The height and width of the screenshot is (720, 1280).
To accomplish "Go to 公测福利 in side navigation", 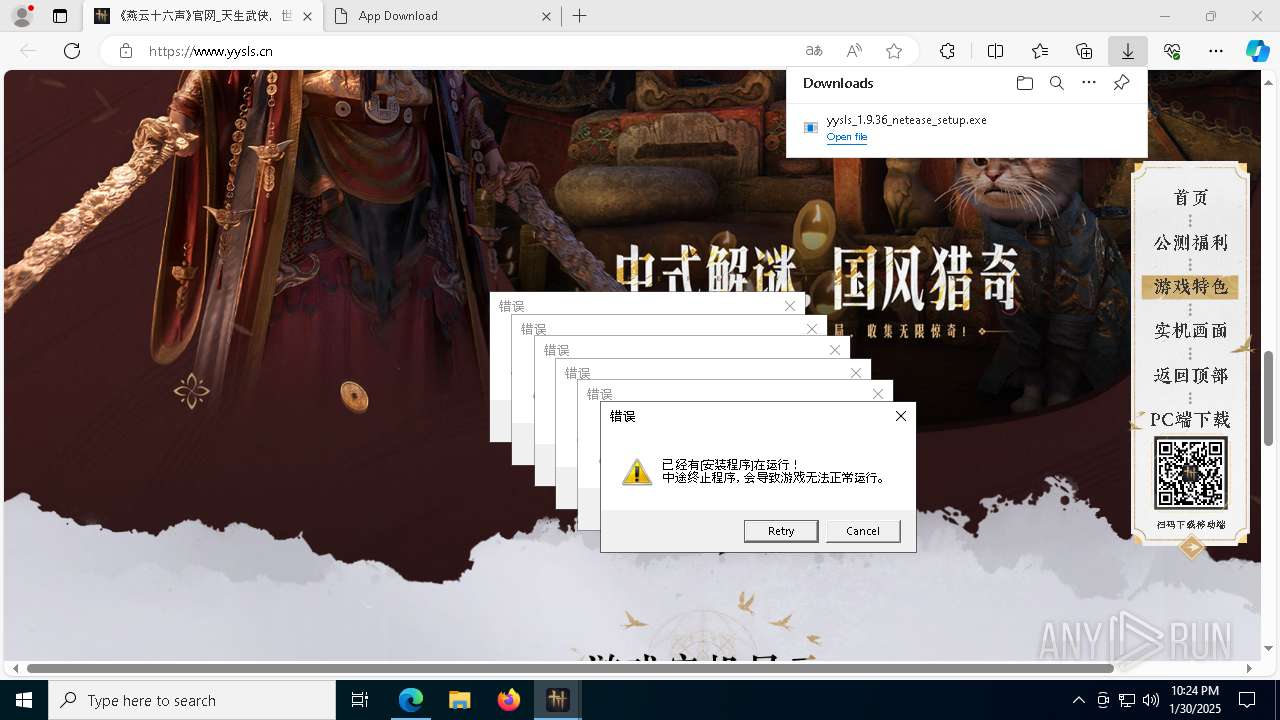I will coord(1190,243).
